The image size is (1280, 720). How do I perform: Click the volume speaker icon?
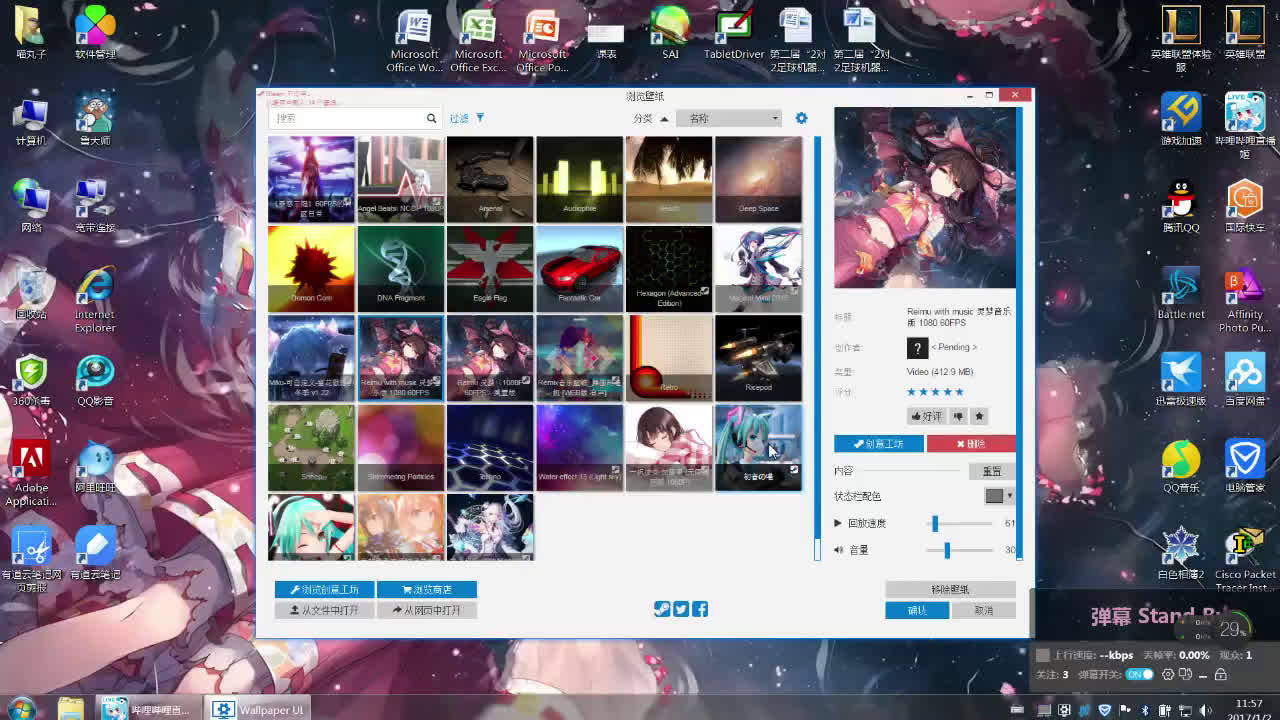pos(838,550)
